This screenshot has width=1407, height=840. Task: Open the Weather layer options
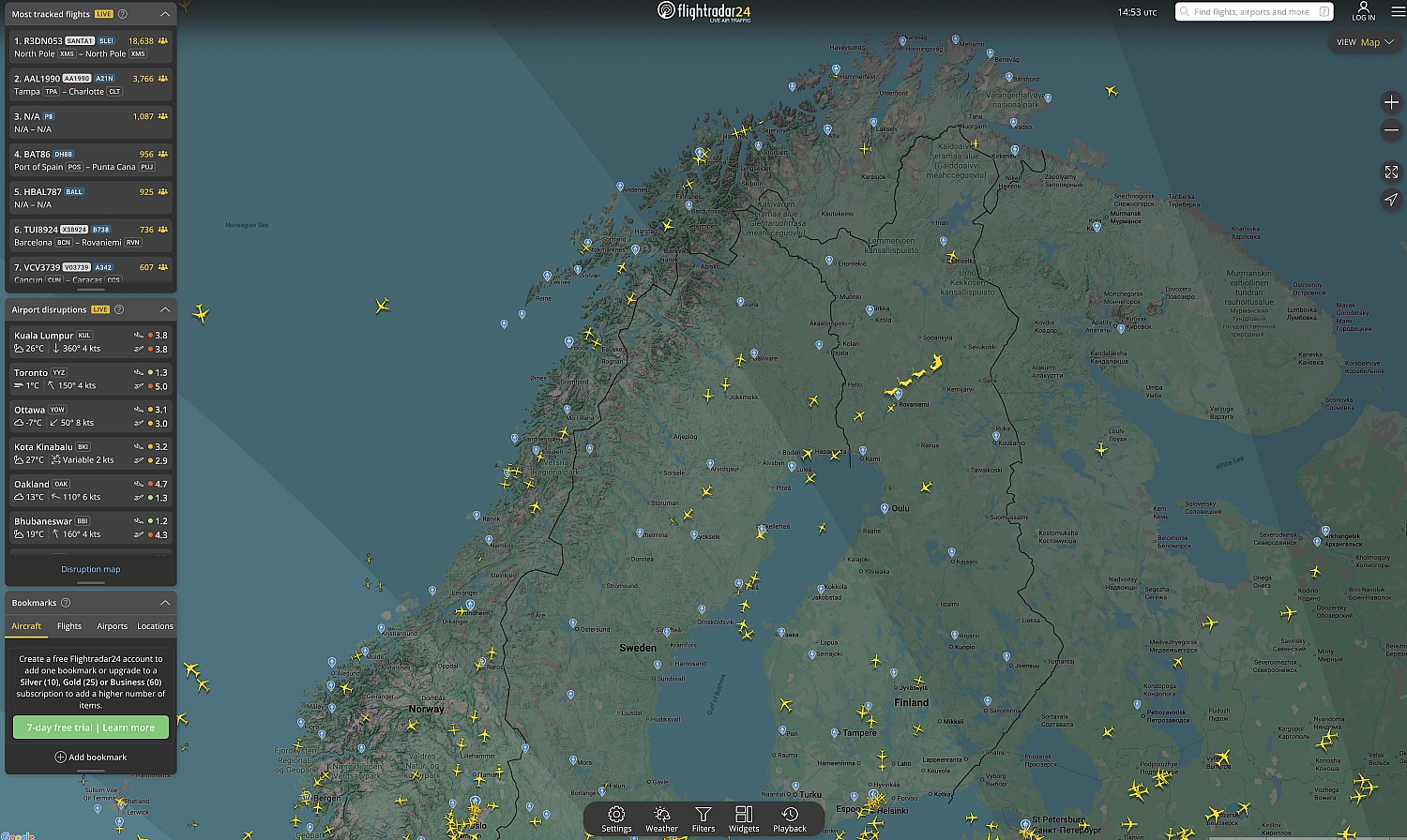(x=661, y=818)
